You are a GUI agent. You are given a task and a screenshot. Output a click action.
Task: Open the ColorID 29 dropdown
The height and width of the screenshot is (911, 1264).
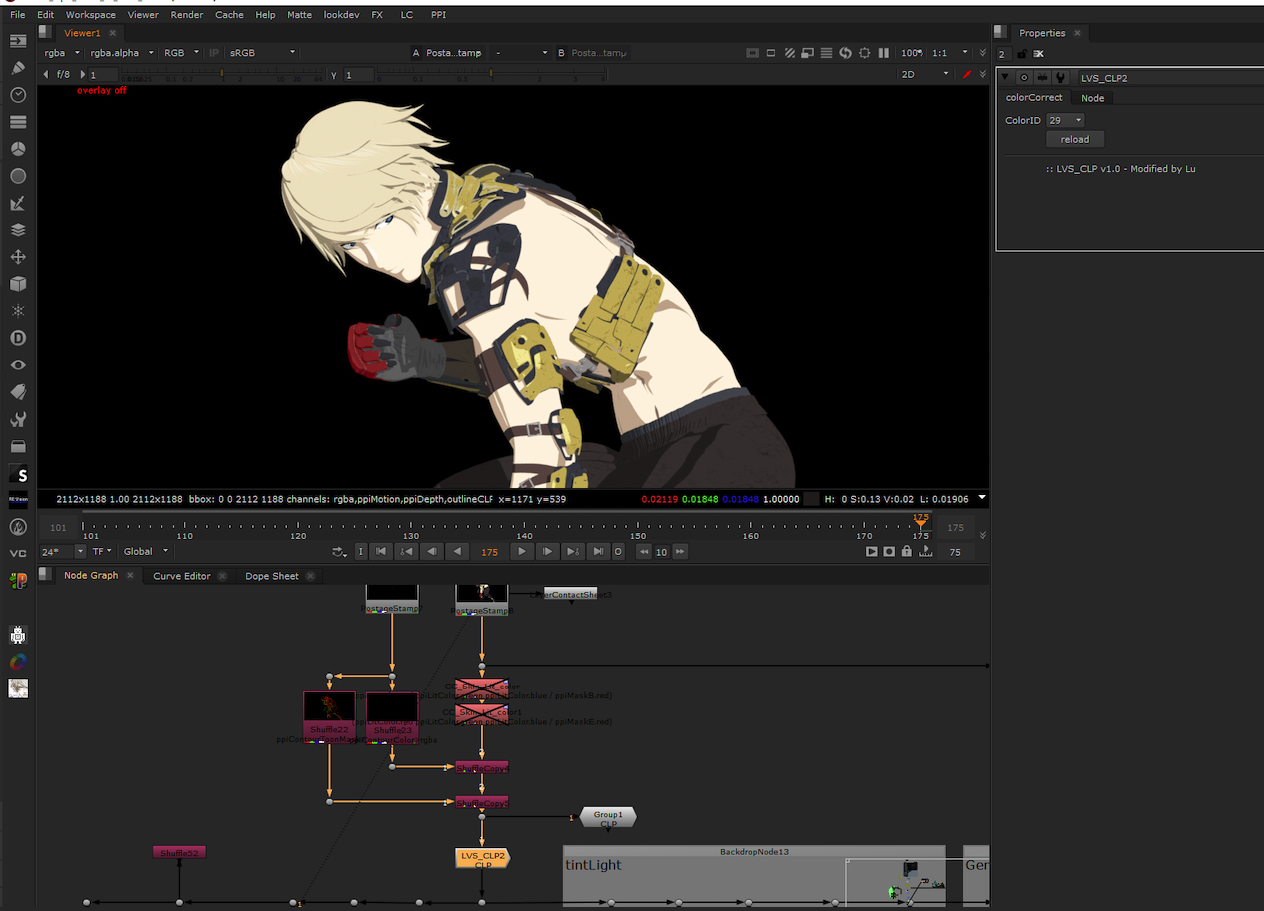(x=1065, y=120)
